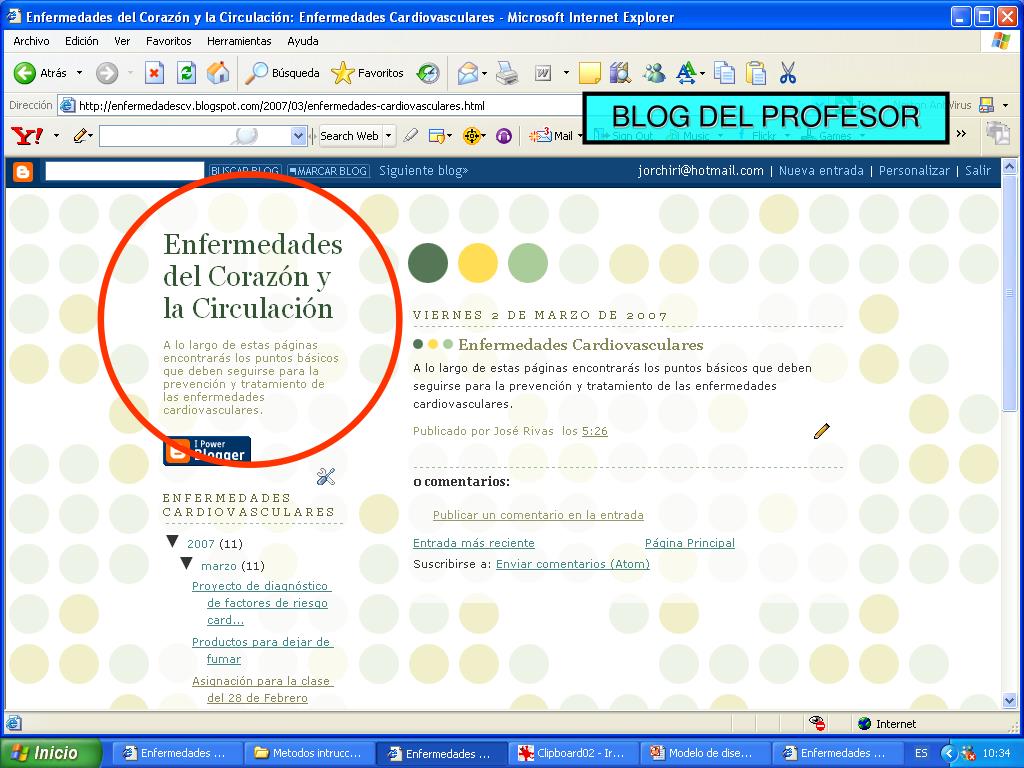Click the Atrás back arrow button

[x=25, y=72]
